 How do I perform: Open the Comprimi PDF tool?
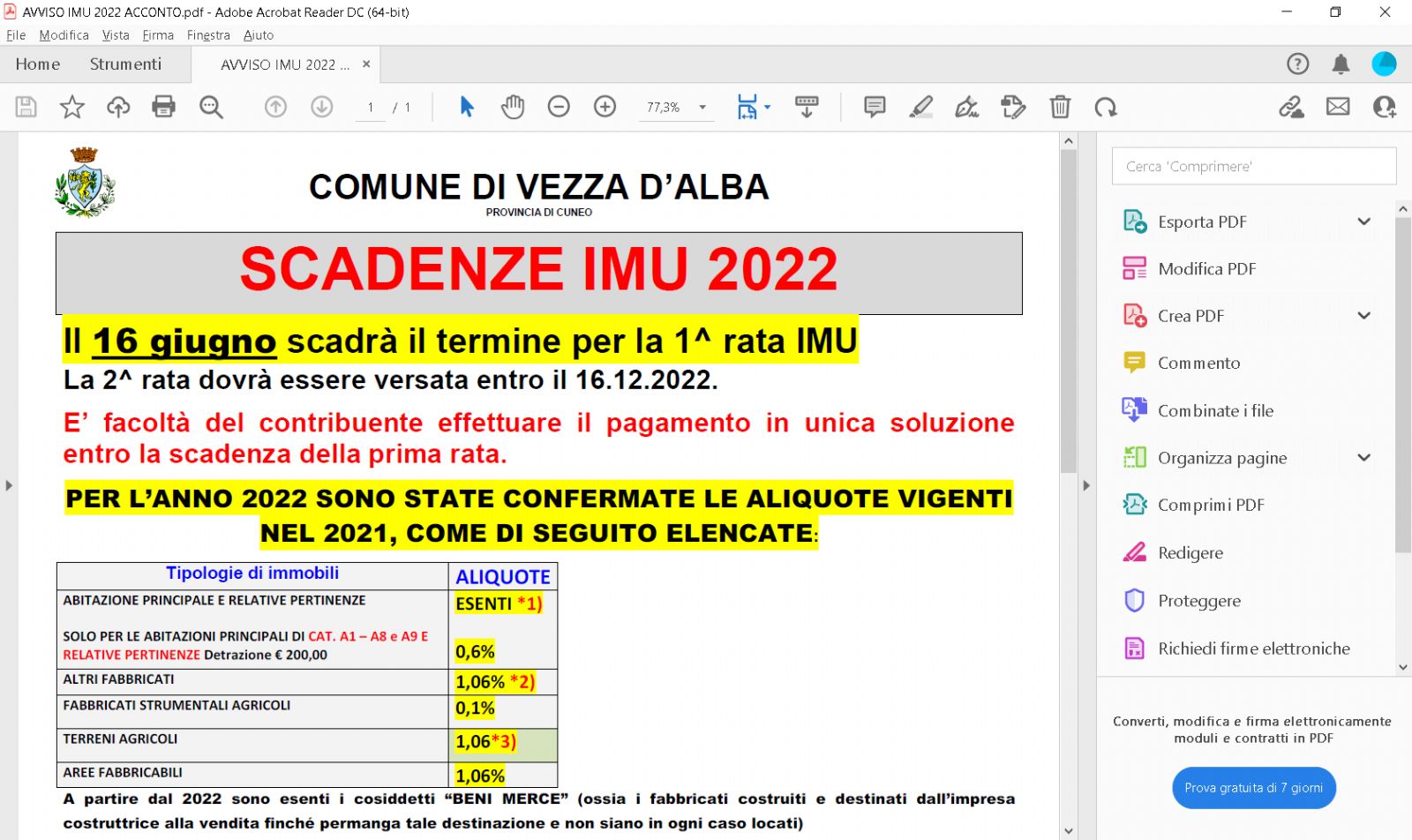(x=1210, y=505)
